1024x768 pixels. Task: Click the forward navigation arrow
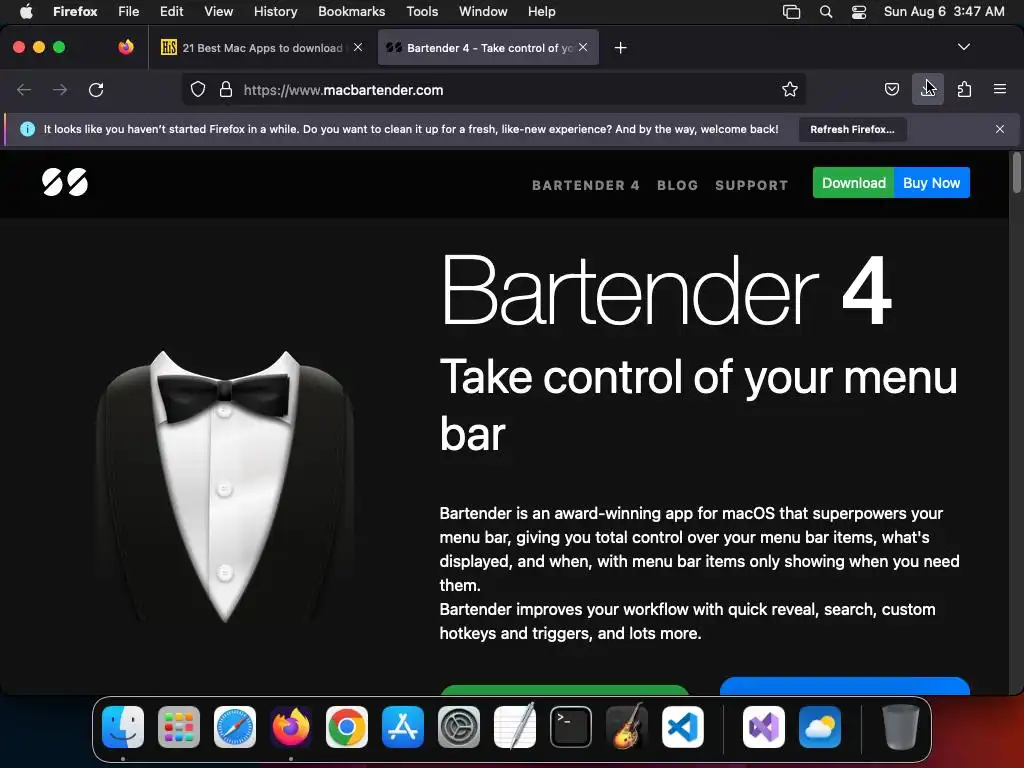click(x=60, y=89)
